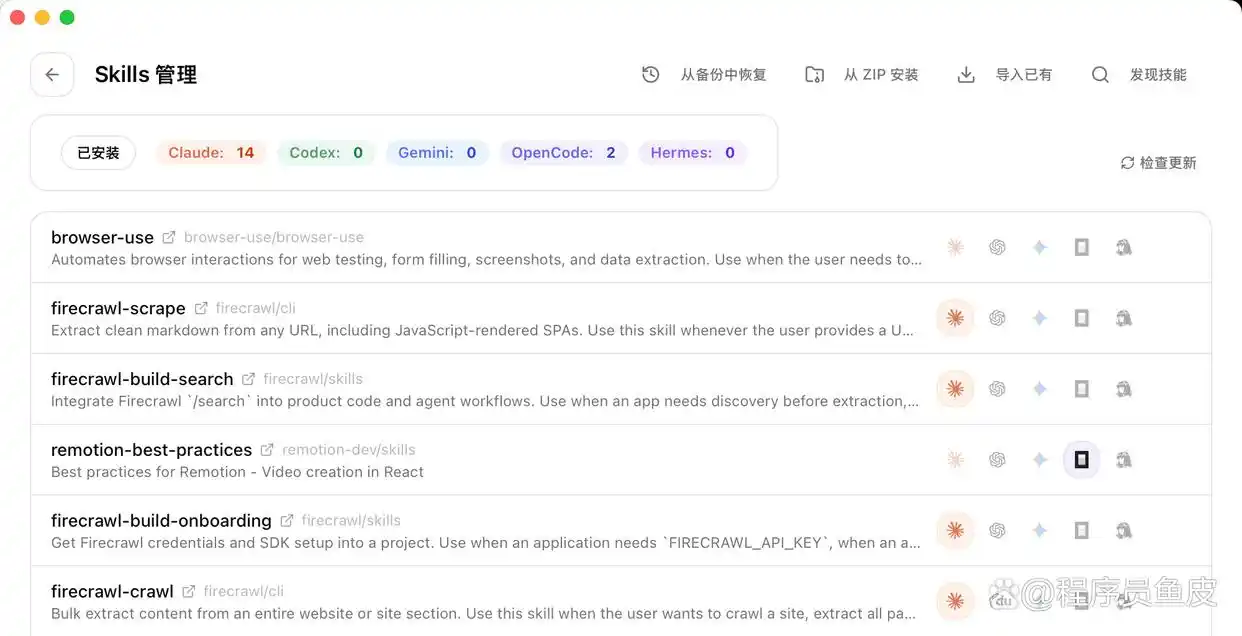Click Codex icon on firecrawl-build-search row
Image resolution: width=1242 pixels, height=636 pixels.
point(997,389)
